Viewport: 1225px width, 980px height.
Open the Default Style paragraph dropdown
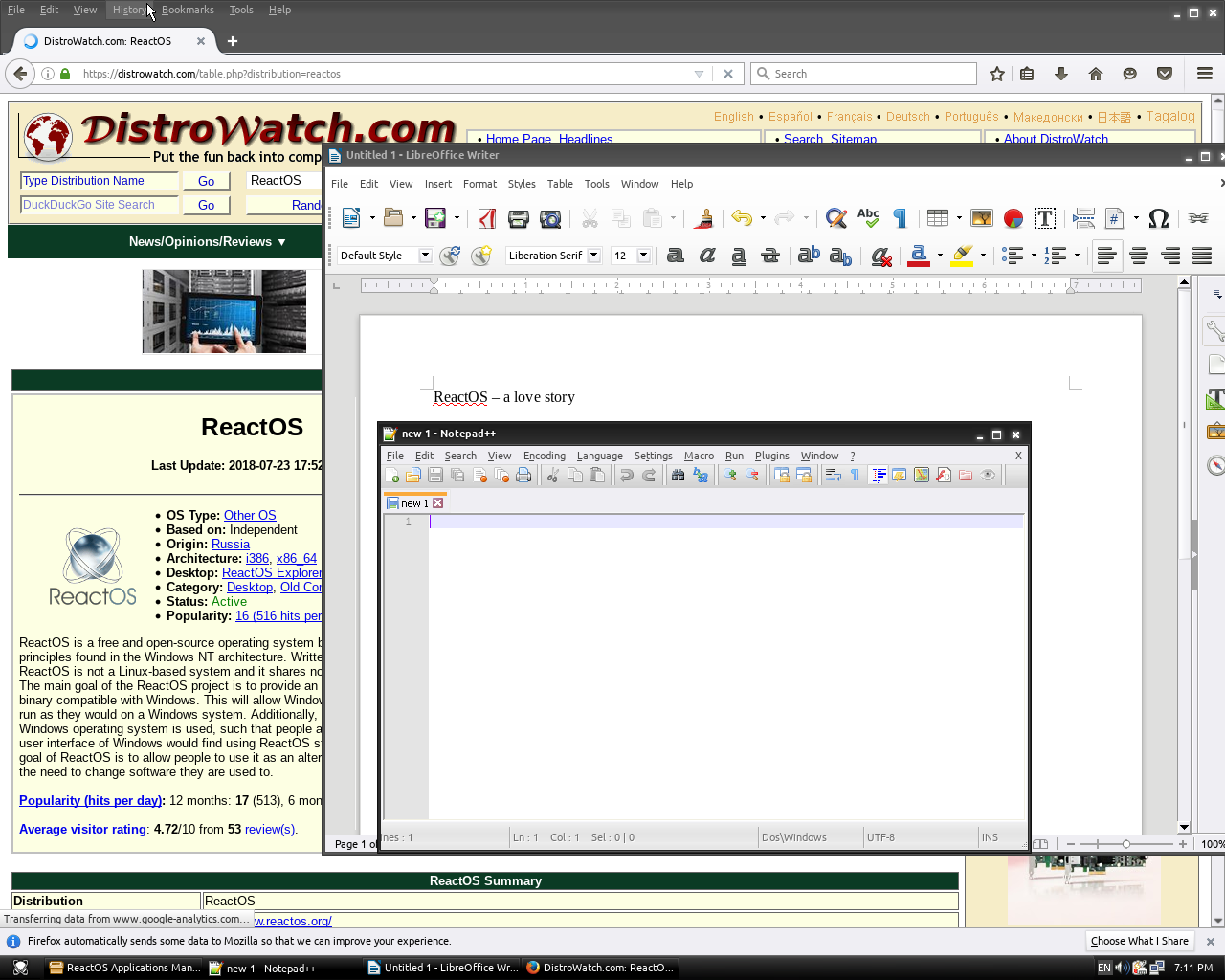pos(425,256)
